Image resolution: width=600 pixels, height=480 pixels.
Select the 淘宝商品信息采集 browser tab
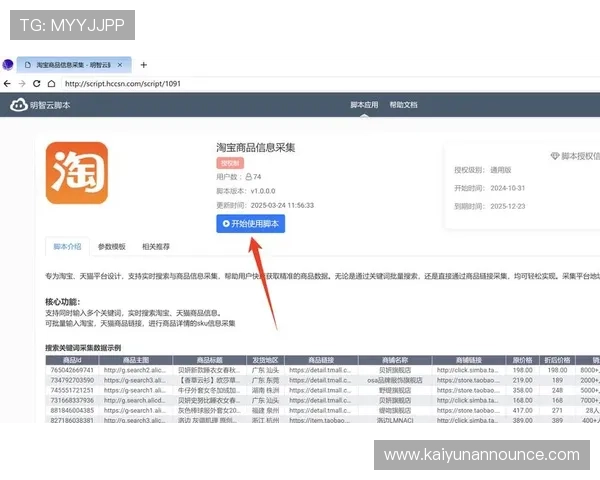[x=74, y=65]
